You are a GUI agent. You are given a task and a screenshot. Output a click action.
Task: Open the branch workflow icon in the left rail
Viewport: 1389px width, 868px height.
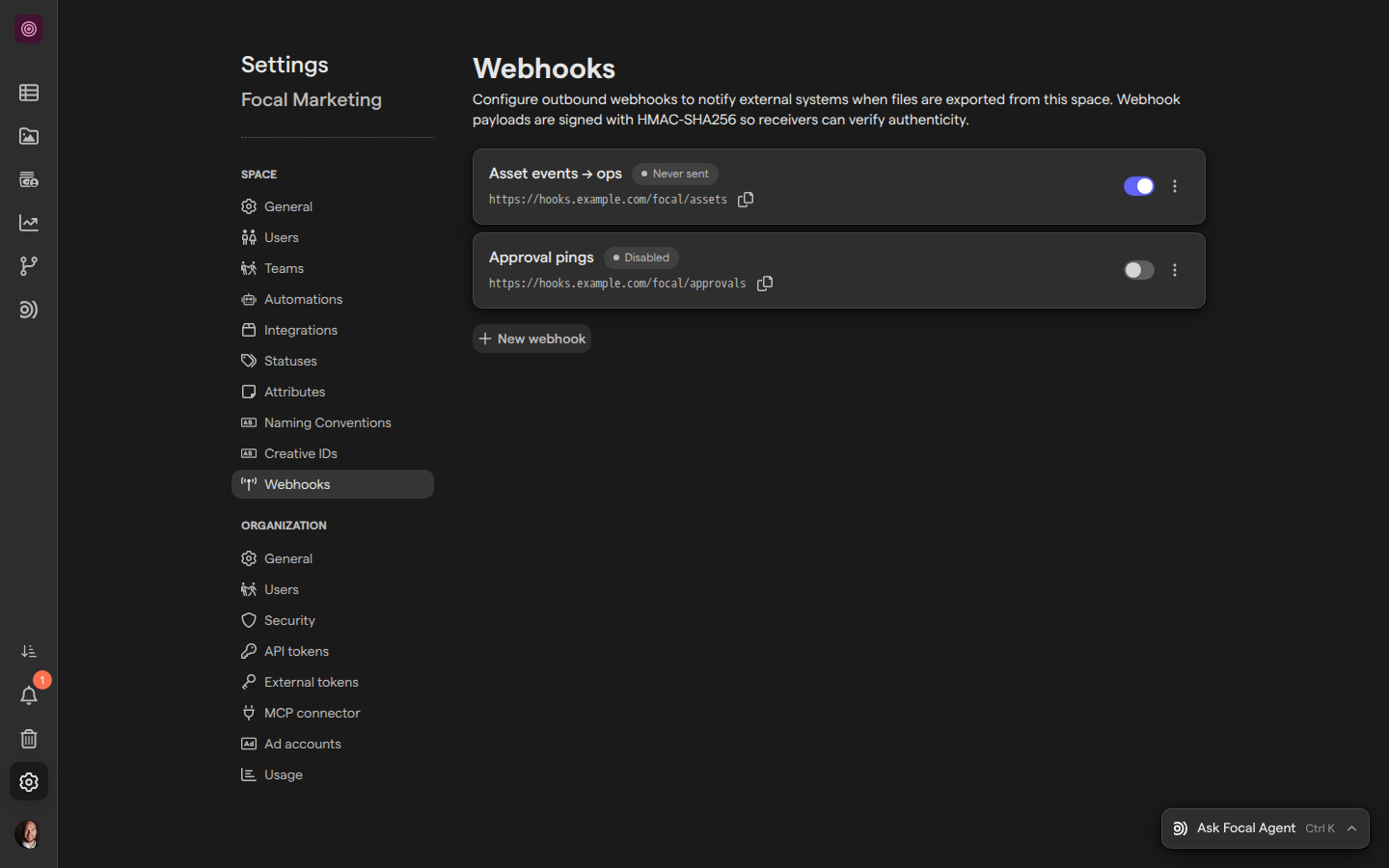coord(29,266)
